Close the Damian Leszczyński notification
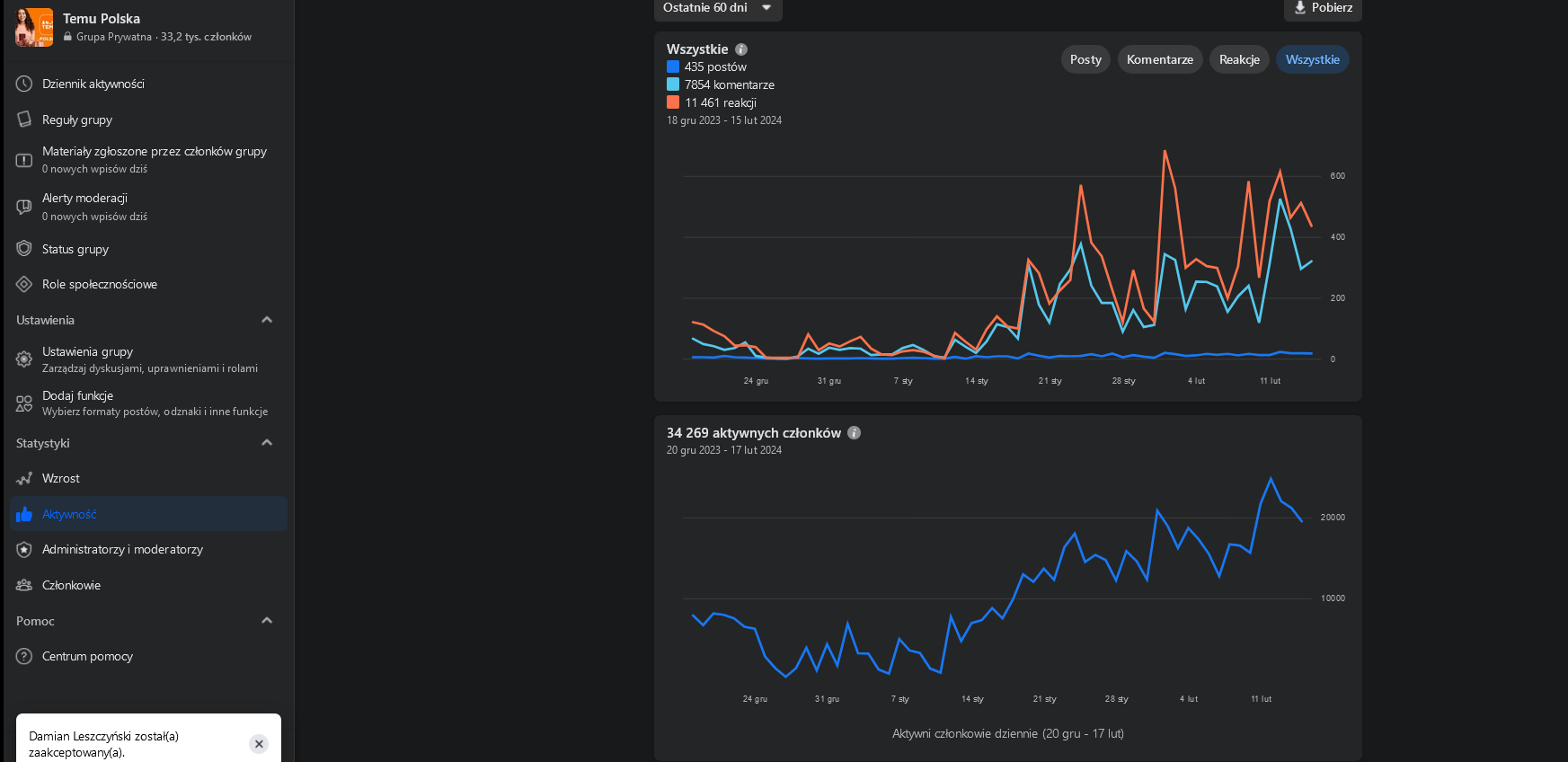This screenshot has height=762, width=1568. pos(259,744)
